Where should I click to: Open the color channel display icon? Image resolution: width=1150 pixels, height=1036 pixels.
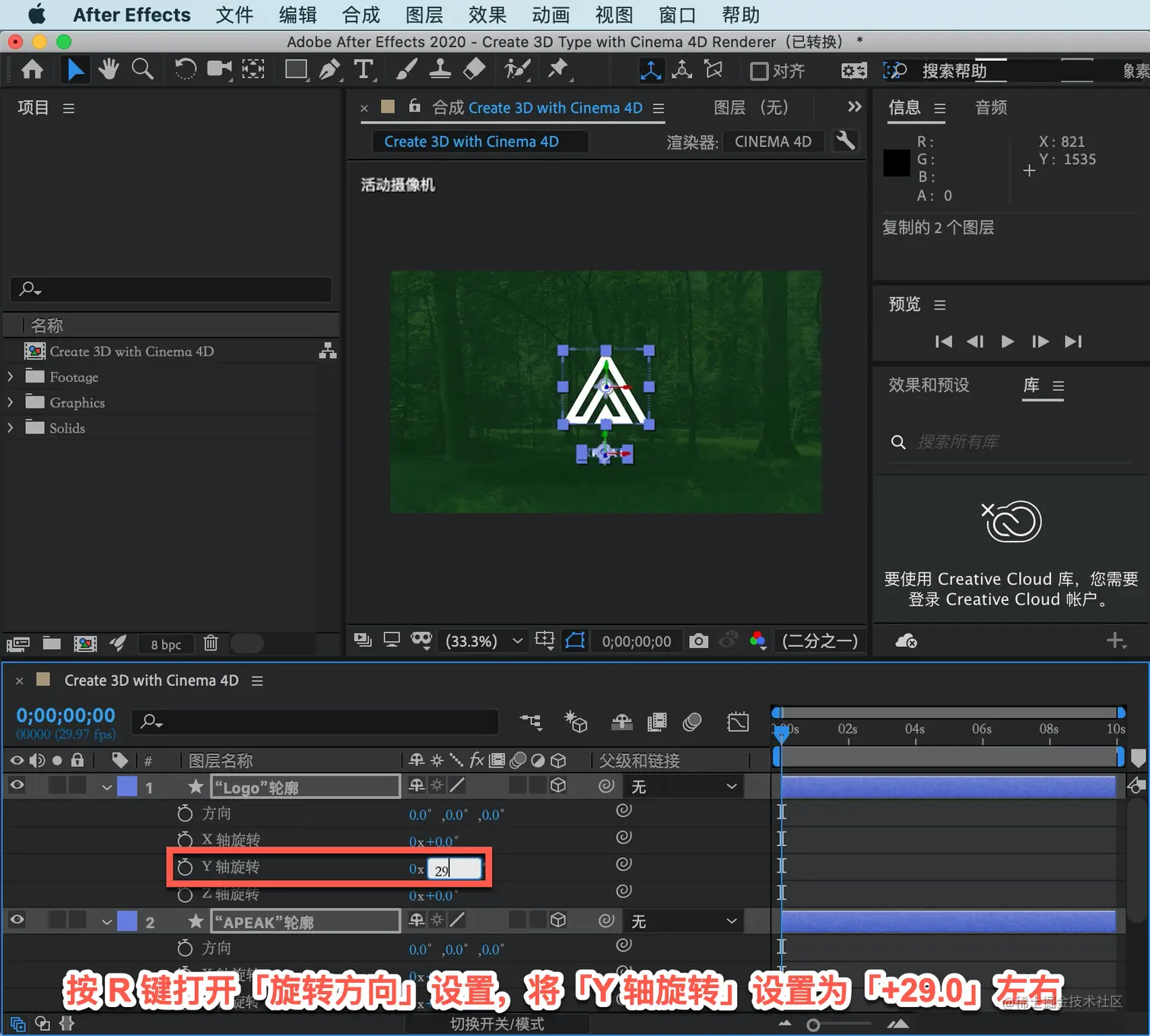(x=758, y=640)
